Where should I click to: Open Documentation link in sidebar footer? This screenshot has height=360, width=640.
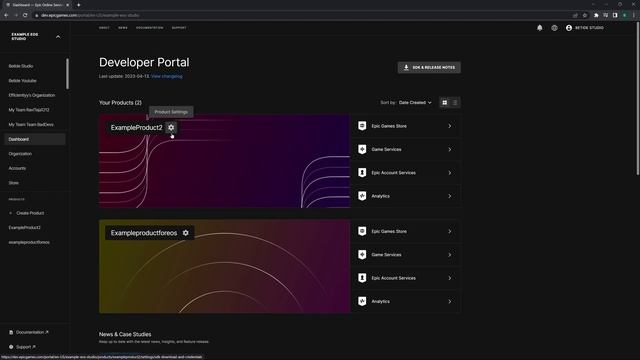(32, 332)
